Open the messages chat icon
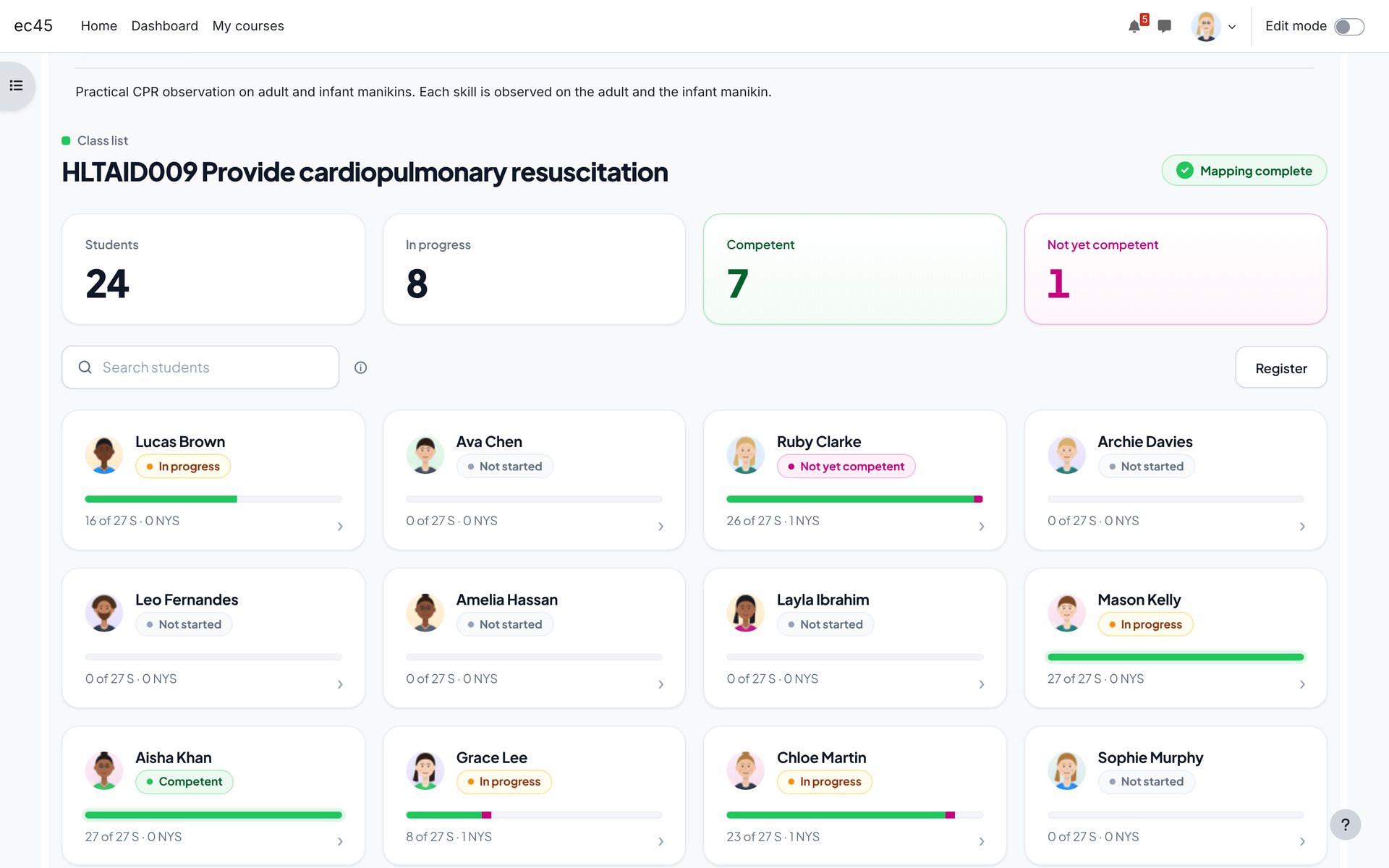Screen dimensions: 1389x868 point(1164,27)
